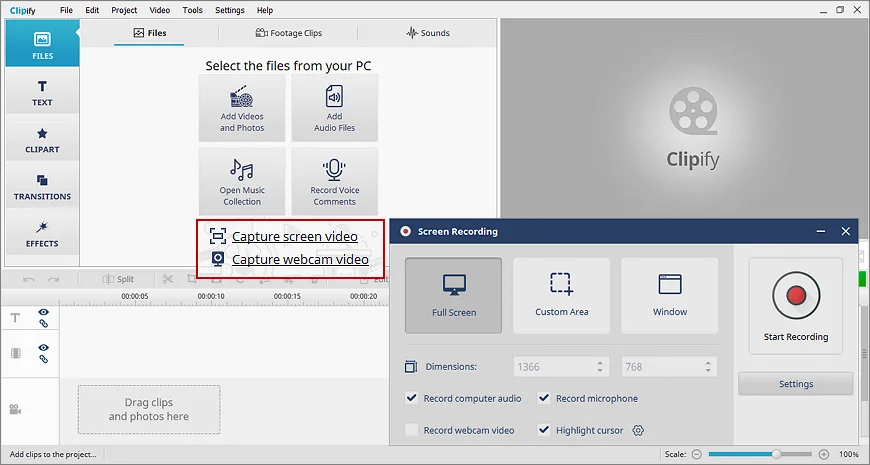
Task: Open the CLIPART sidebar panel
Action: [x=42, y=140]
